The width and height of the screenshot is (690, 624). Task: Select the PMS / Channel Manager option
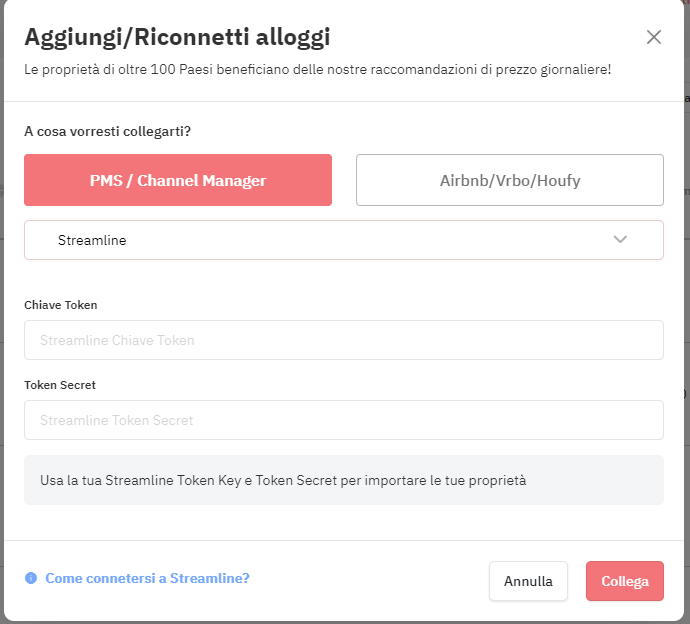click(178, 180)
